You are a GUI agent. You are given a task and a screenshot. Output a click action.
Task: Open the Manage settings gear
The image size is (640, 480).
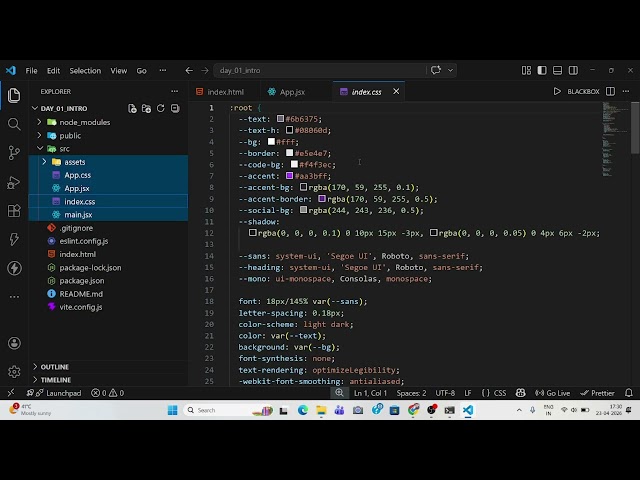click(x=14, y=372)
